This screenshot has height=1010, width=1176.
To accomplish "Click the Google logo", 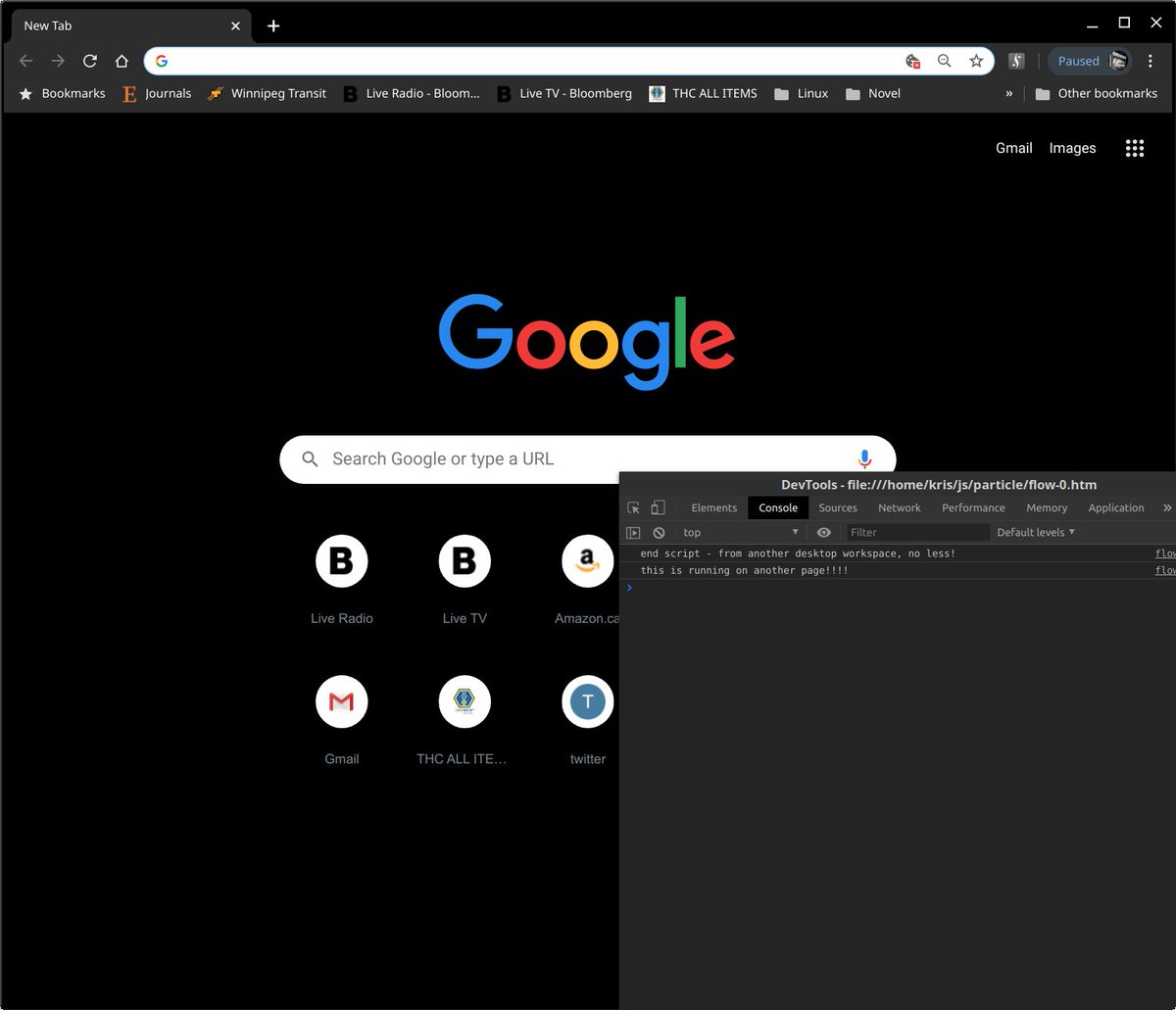I will coord(587,341).
